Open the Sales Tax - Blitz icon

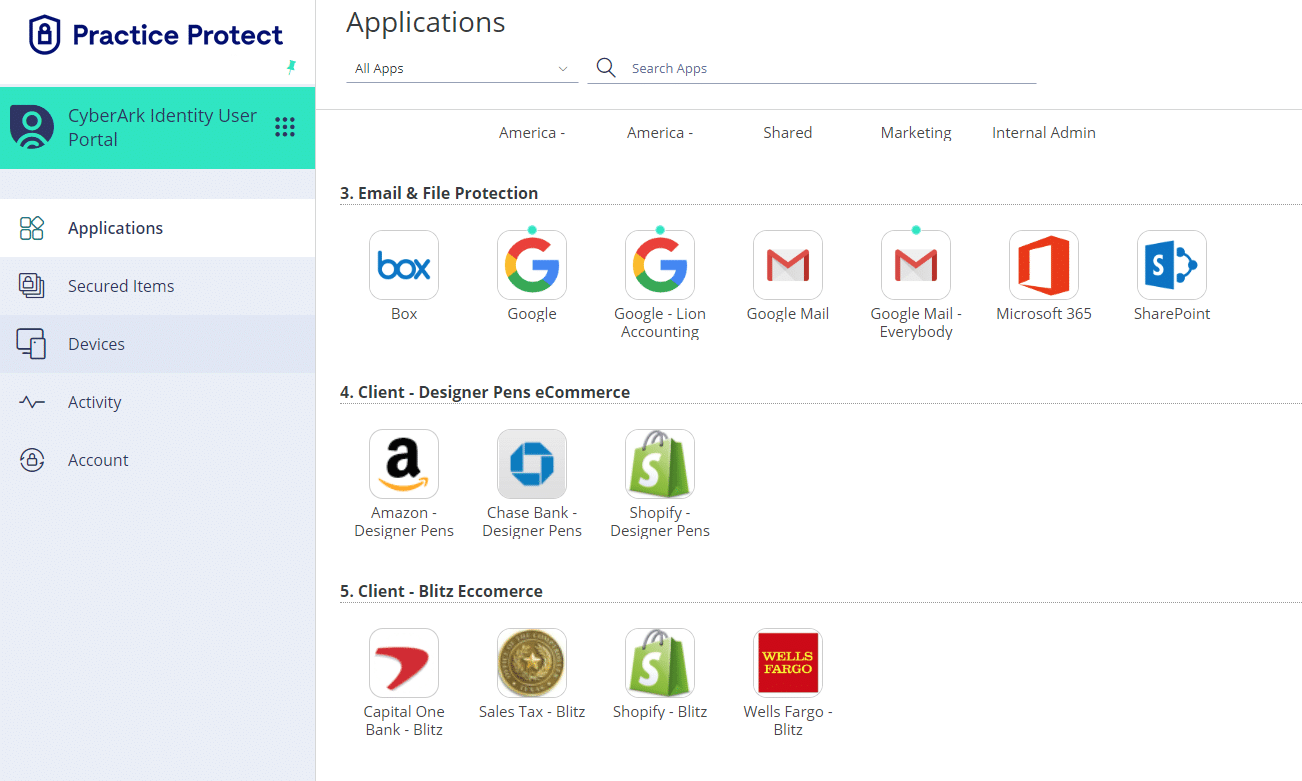(x=532, y=663)
